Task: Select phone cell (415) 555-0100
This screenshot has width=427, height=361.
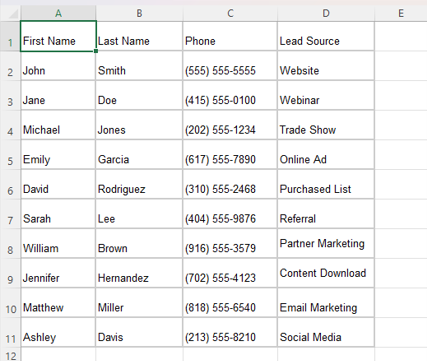Action: pos(230,95)
